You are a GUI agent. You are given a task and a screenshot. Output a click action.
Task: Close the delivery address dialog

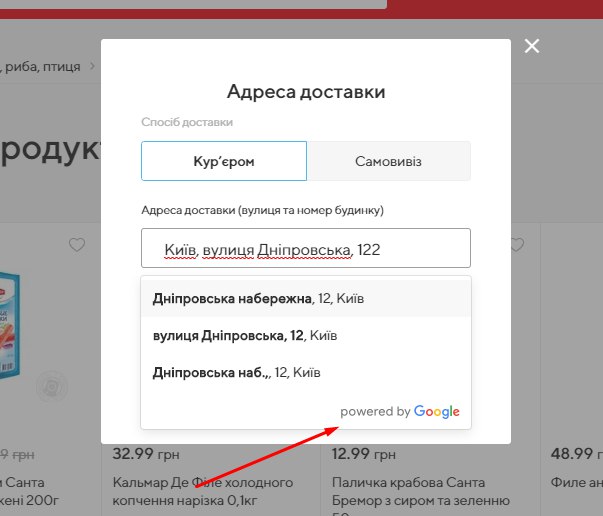click(531, 46)
